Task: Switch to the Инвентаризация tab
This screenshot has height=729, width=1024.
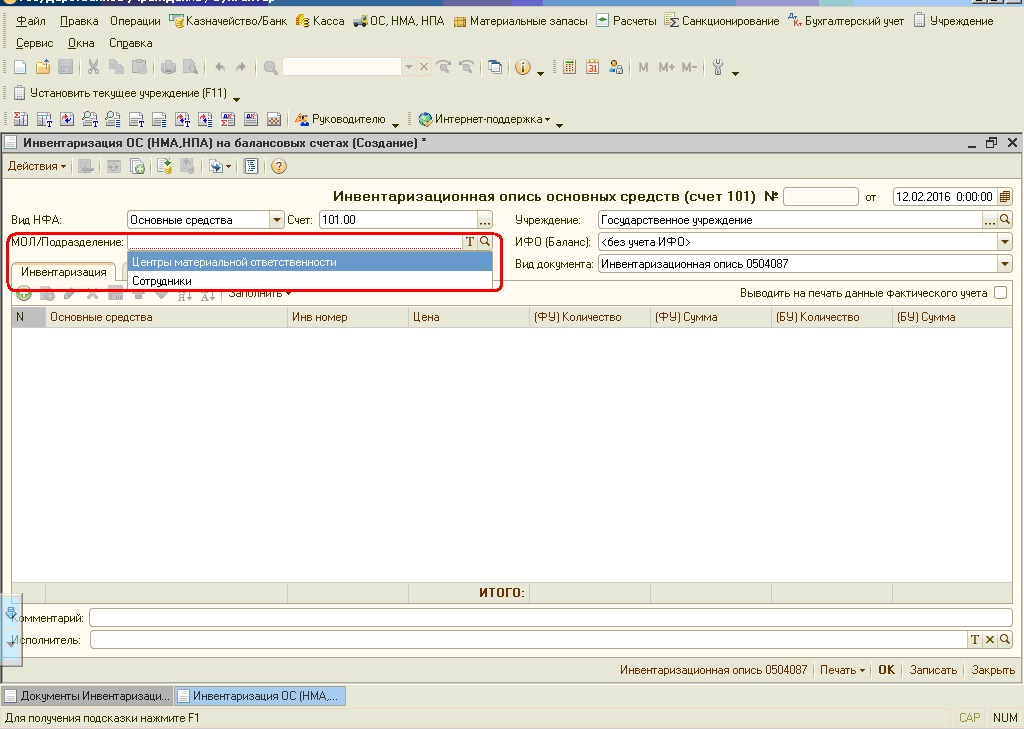Action: (x=64, y=272)
